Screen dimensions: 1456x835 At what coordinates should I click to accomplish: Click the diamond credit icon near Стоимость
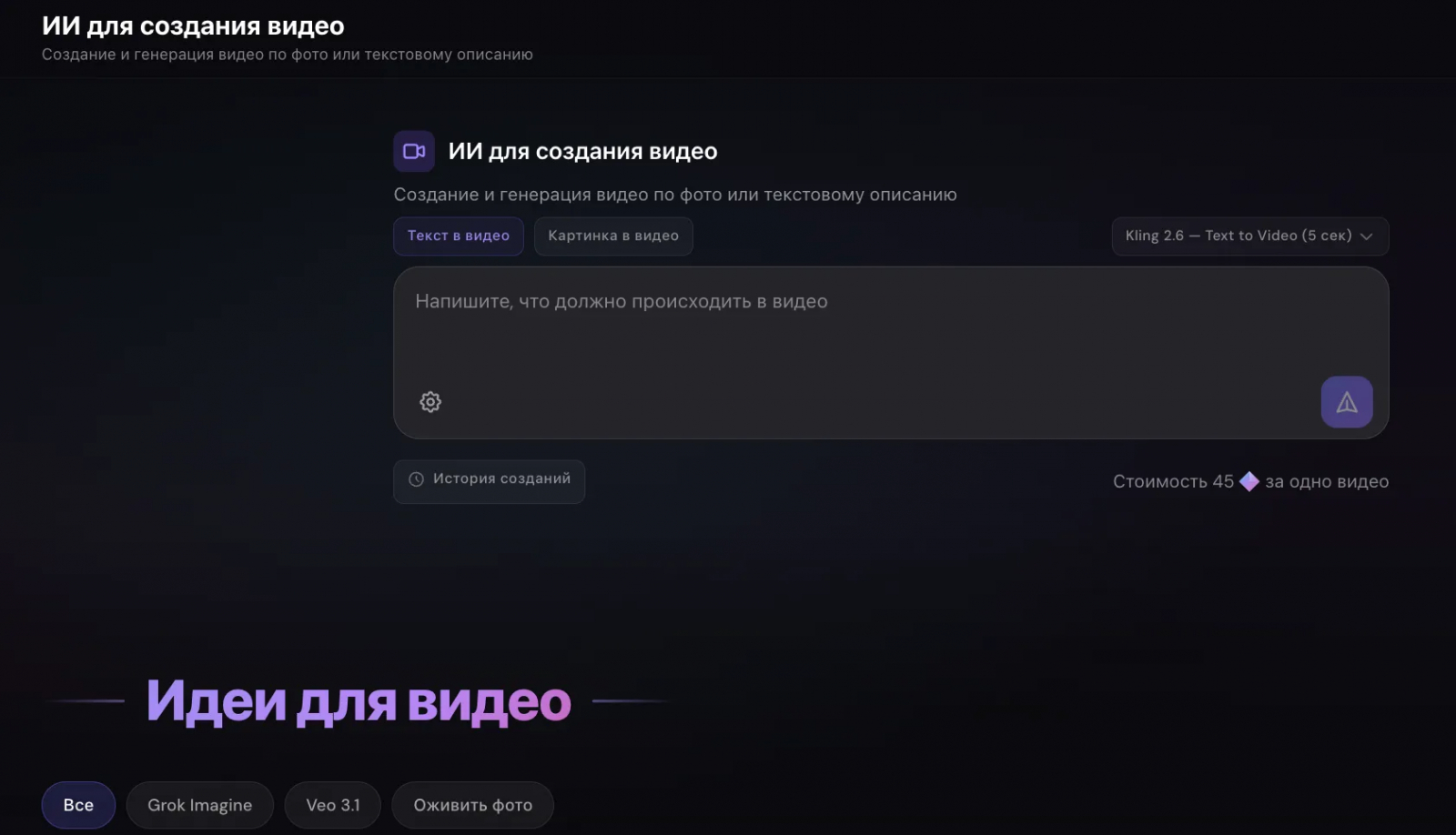1249,481
